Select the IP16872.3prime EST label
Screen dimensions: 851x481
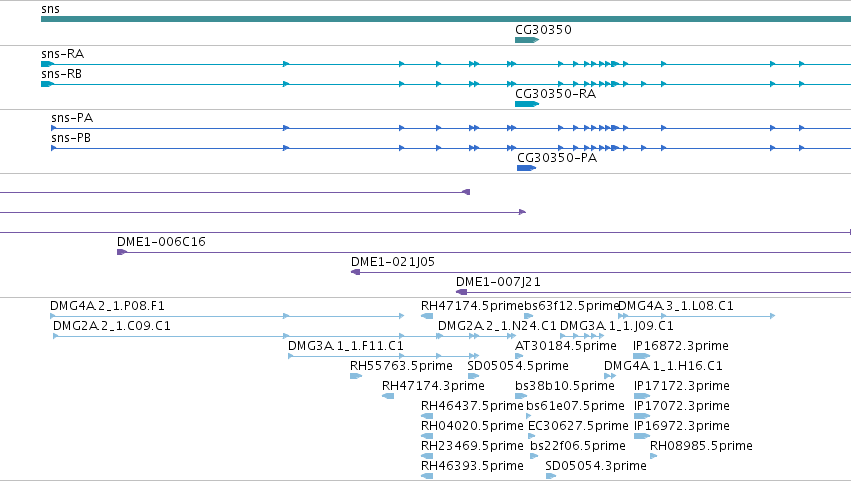tap(681, 346)
